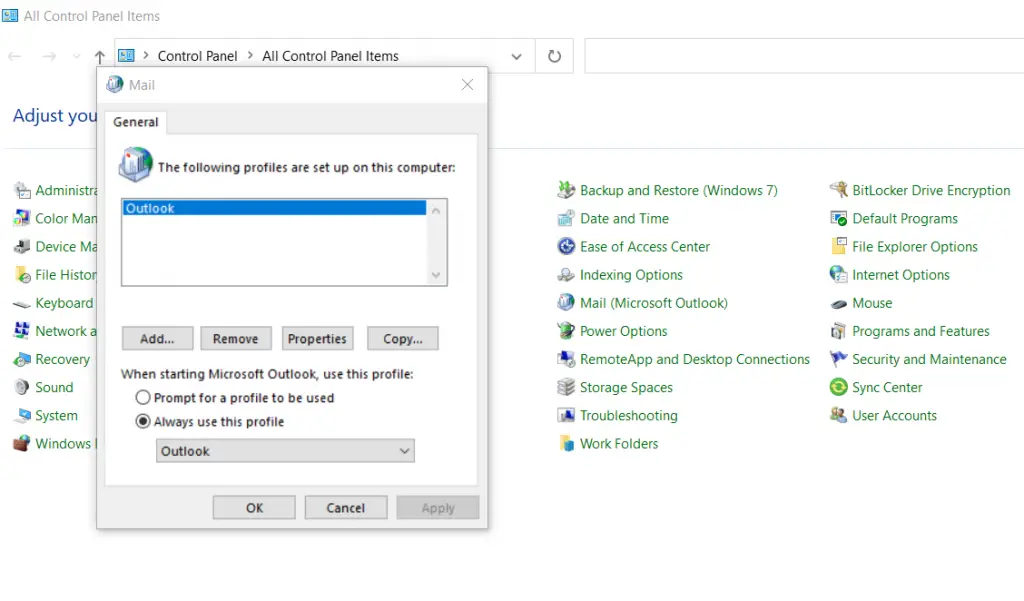1024x601 pixels.
Task: Switch to the General tab
Action: point(135,122)
